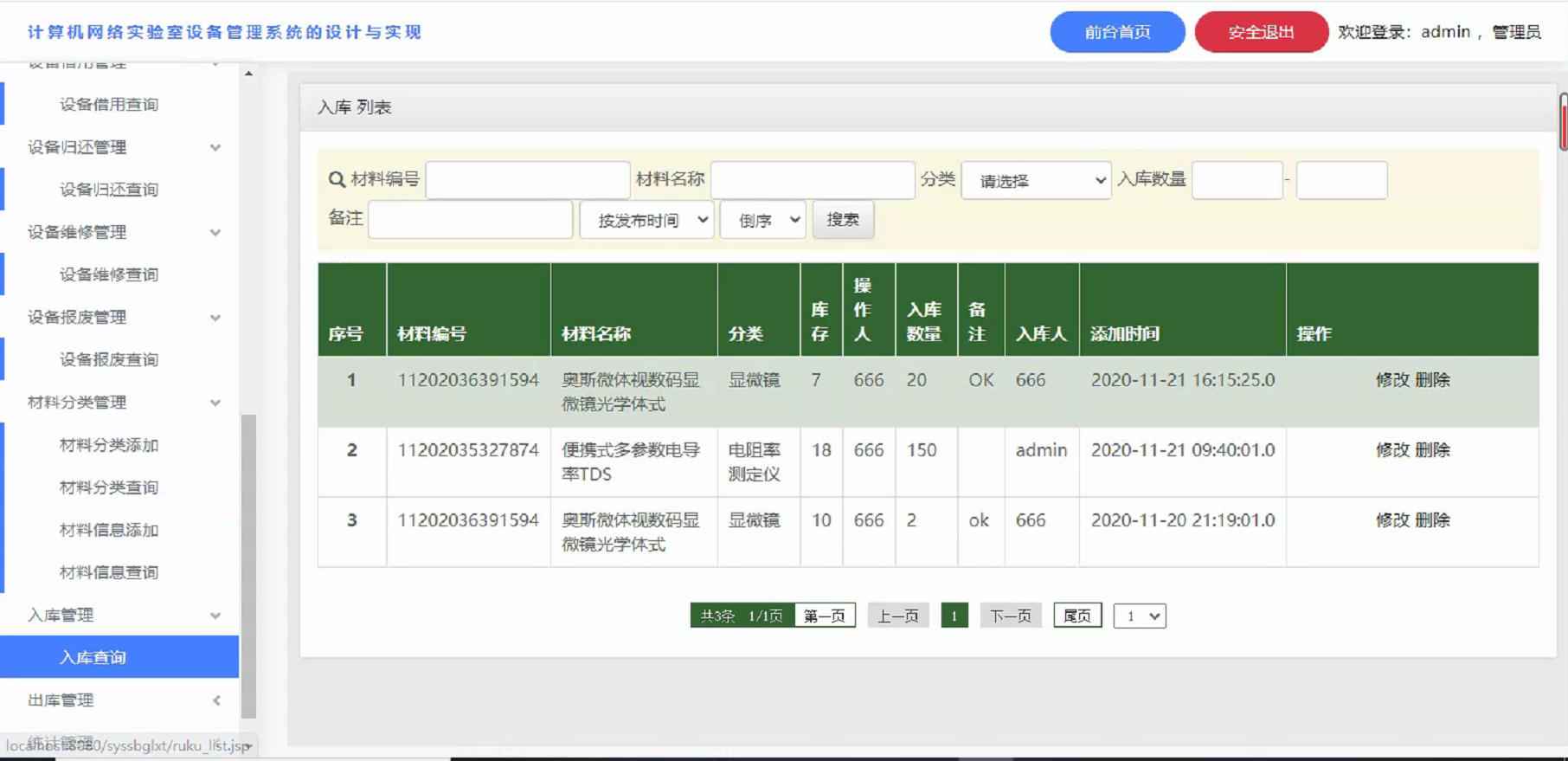Click the current page 1 button
The width and height of the screenshot is (1568, 761).
pyautogui.click(x=954, y=616)
